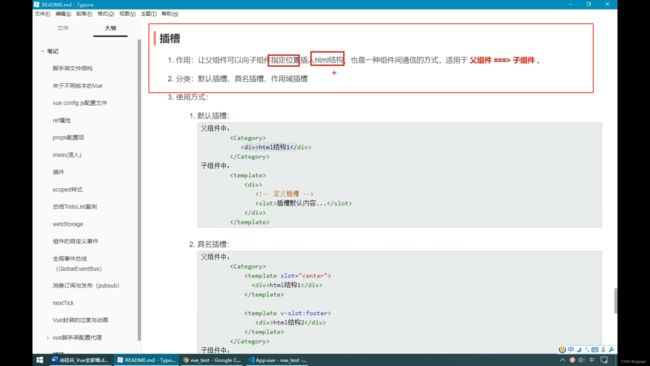The height and width of the screenshot is (366, 650).
Task: Restore down the Typora window
Action: pos(589,4)
